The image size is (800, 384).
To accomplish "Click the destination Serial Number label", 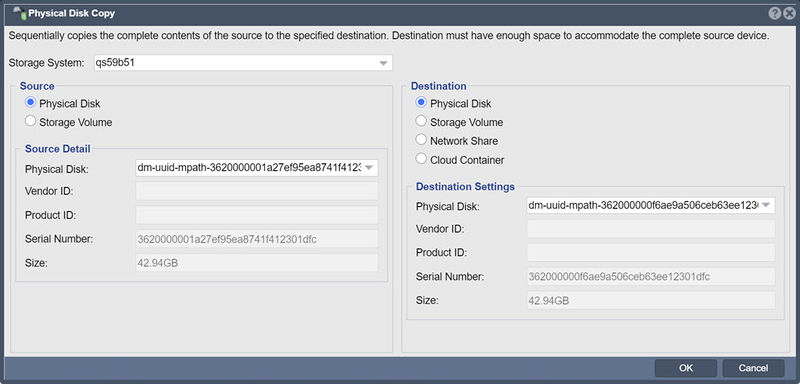I will (x=450, y=276).
